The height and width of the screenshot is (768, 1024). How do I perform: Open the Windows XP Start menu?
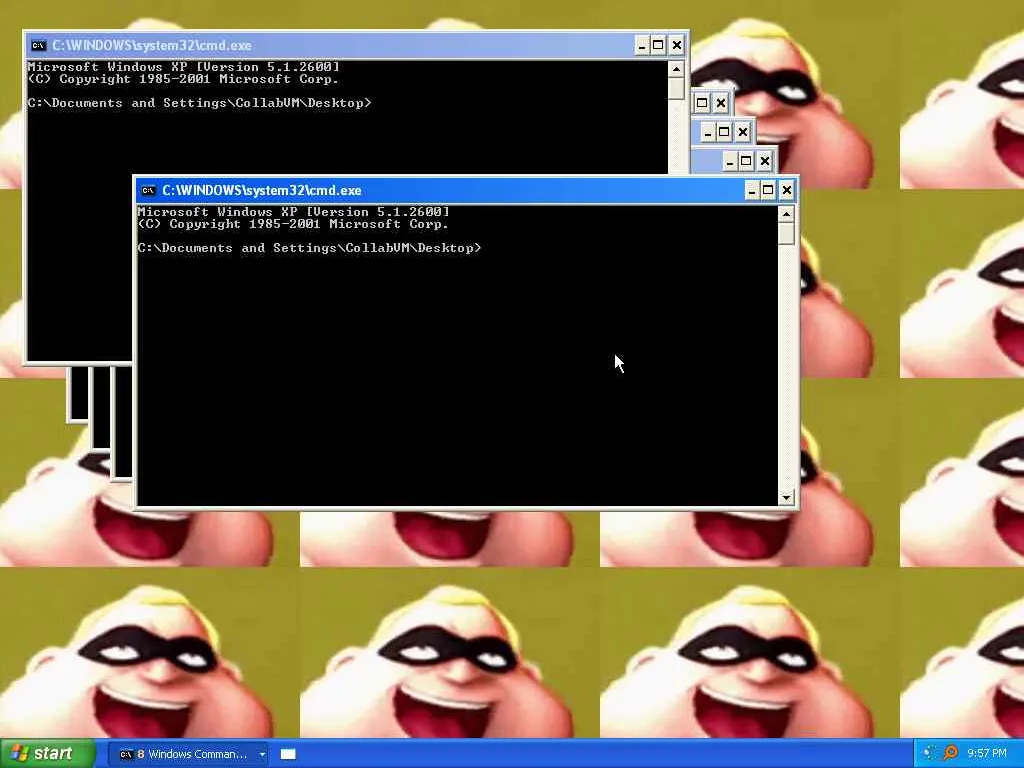coord(47,754)
